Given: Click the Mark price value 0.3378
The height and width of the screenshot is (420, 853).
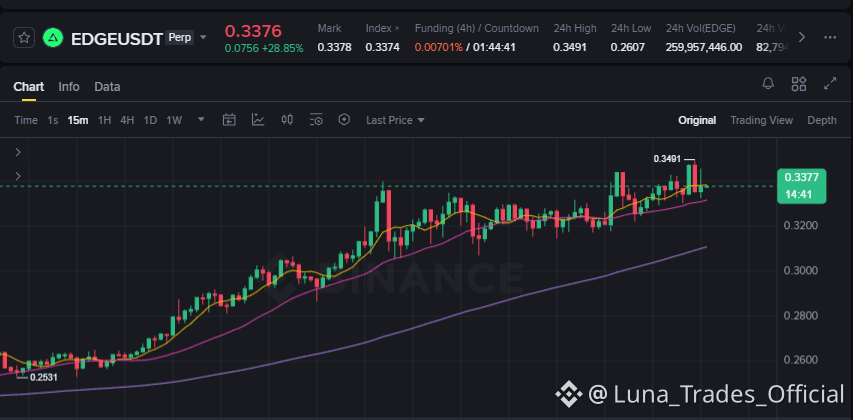Looking at the screenshot, I should point(335,47).
